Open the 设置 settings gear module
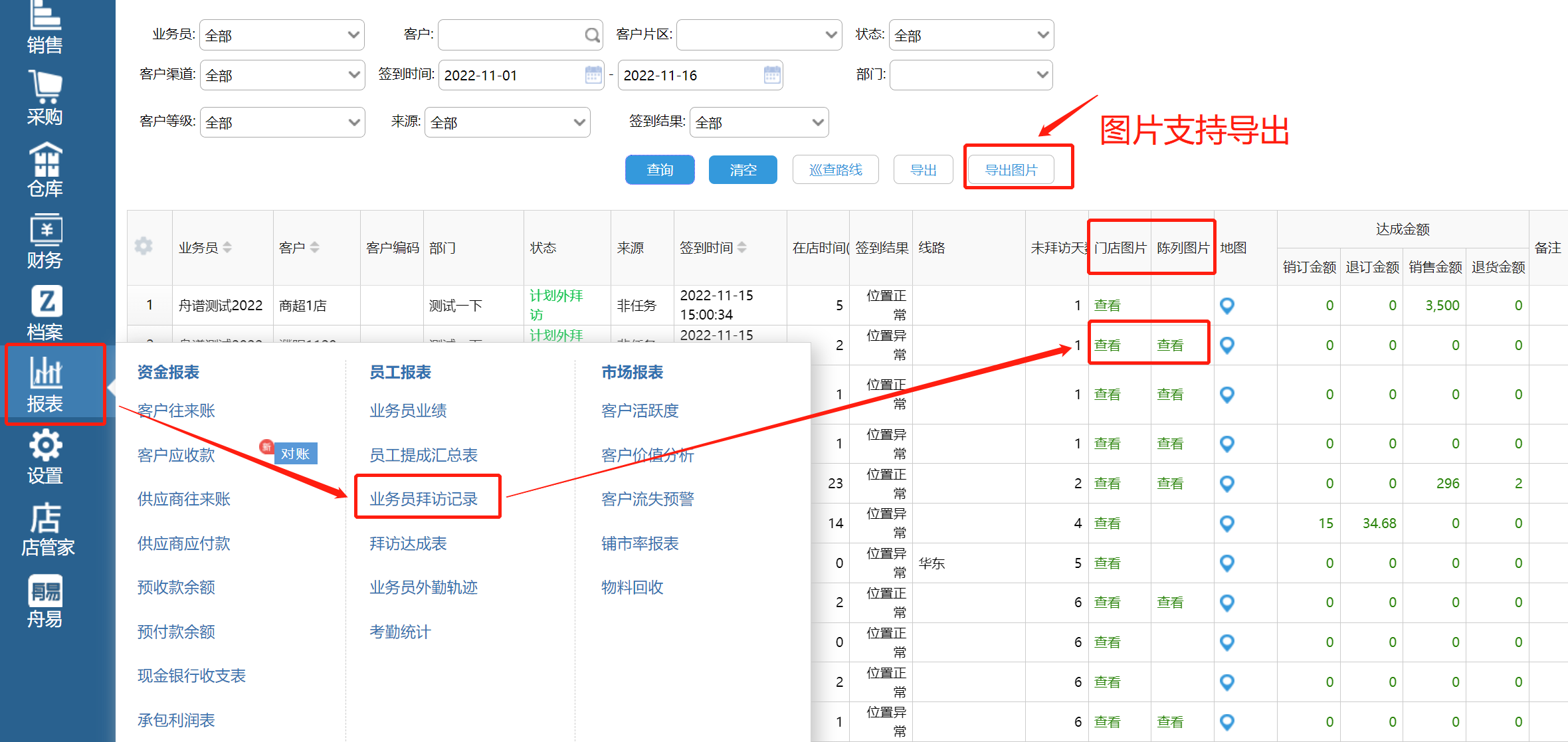 tap(45, 457)
